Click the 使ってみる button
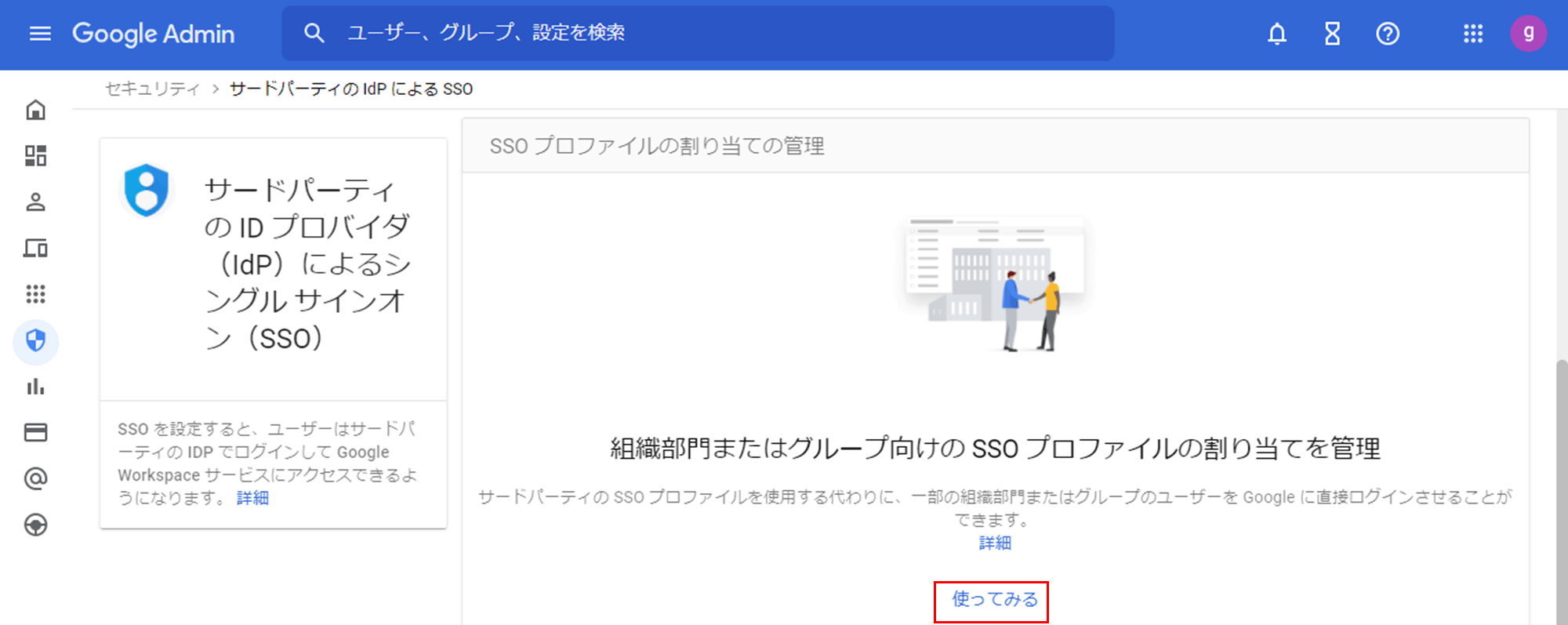The image size is (1568, 625). (x=992, y=601)
